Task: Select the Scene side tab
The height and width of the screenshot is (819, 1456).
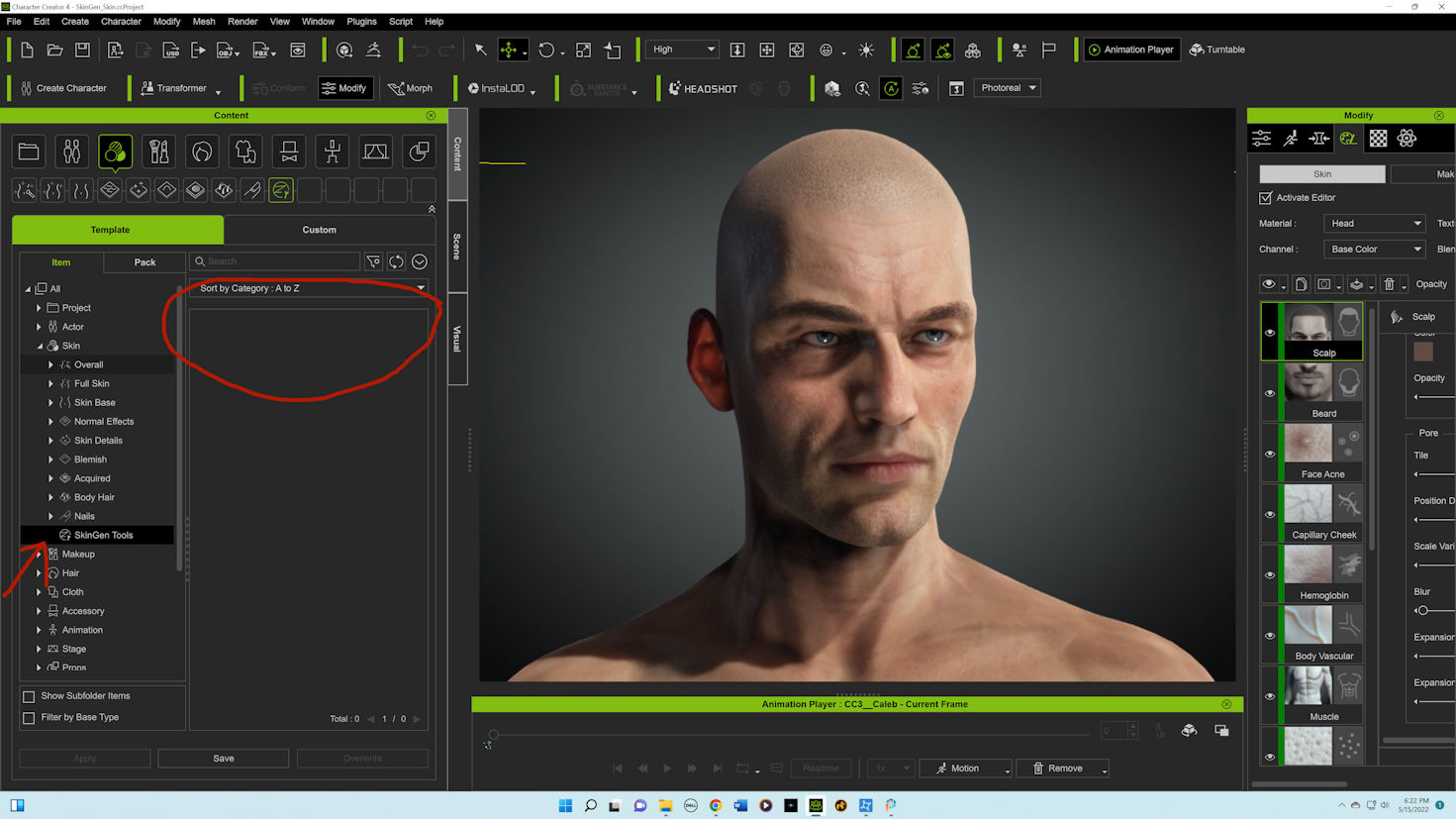Action: (457, 247)
